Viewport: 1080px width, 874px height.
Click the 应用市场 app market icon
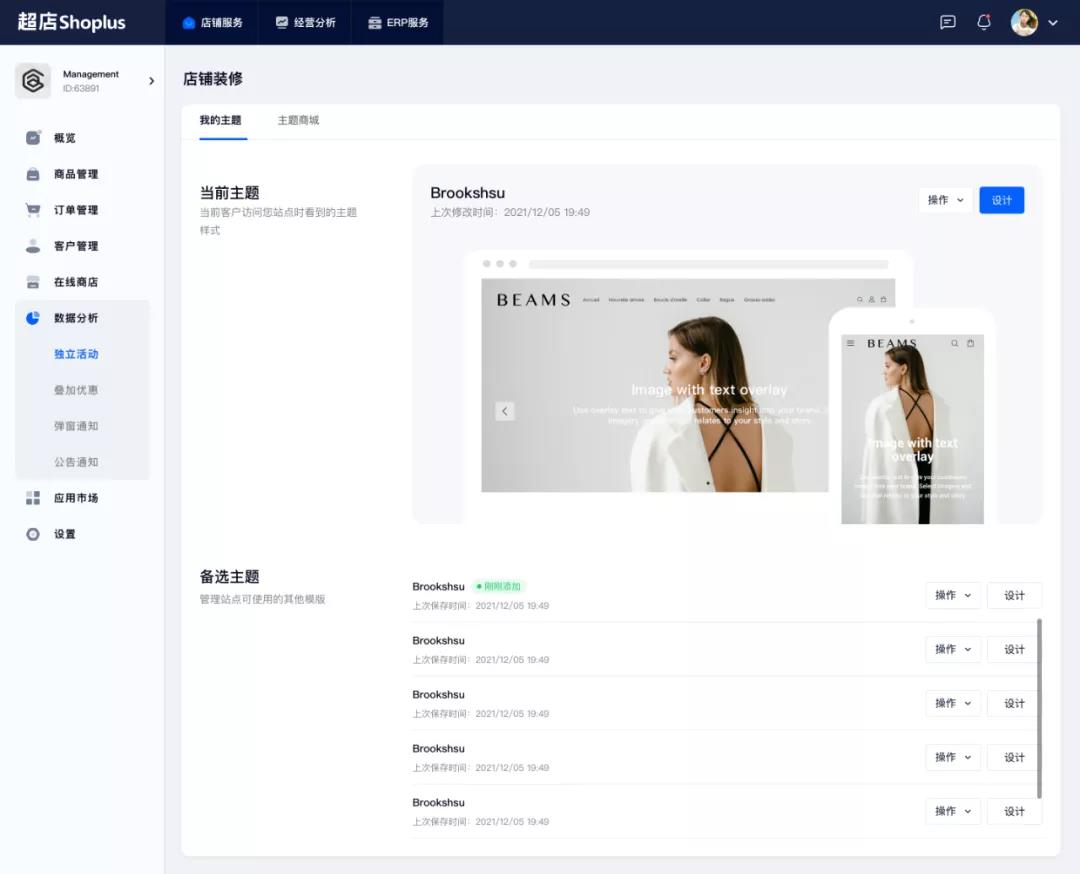click(33, 498)
